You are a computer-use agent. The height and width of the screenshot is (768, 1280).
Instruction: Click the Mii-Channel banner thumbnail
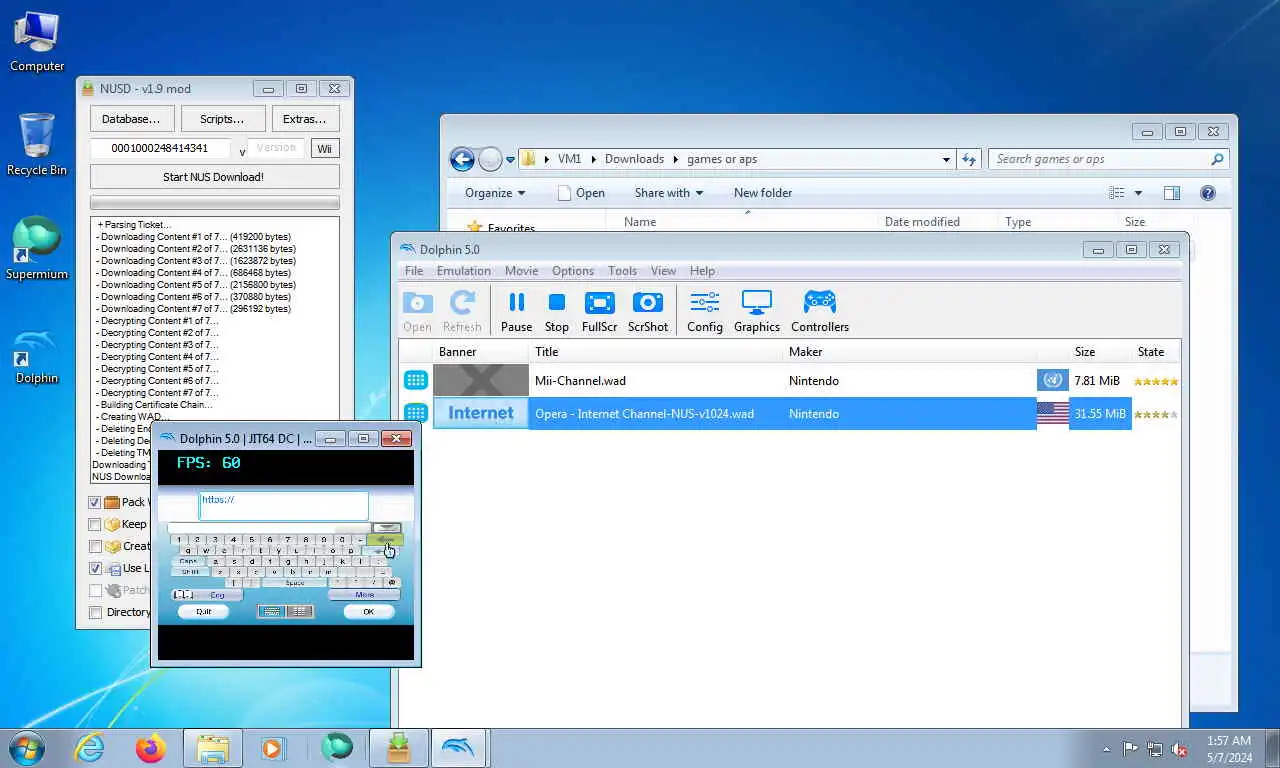tap(481, 380)
